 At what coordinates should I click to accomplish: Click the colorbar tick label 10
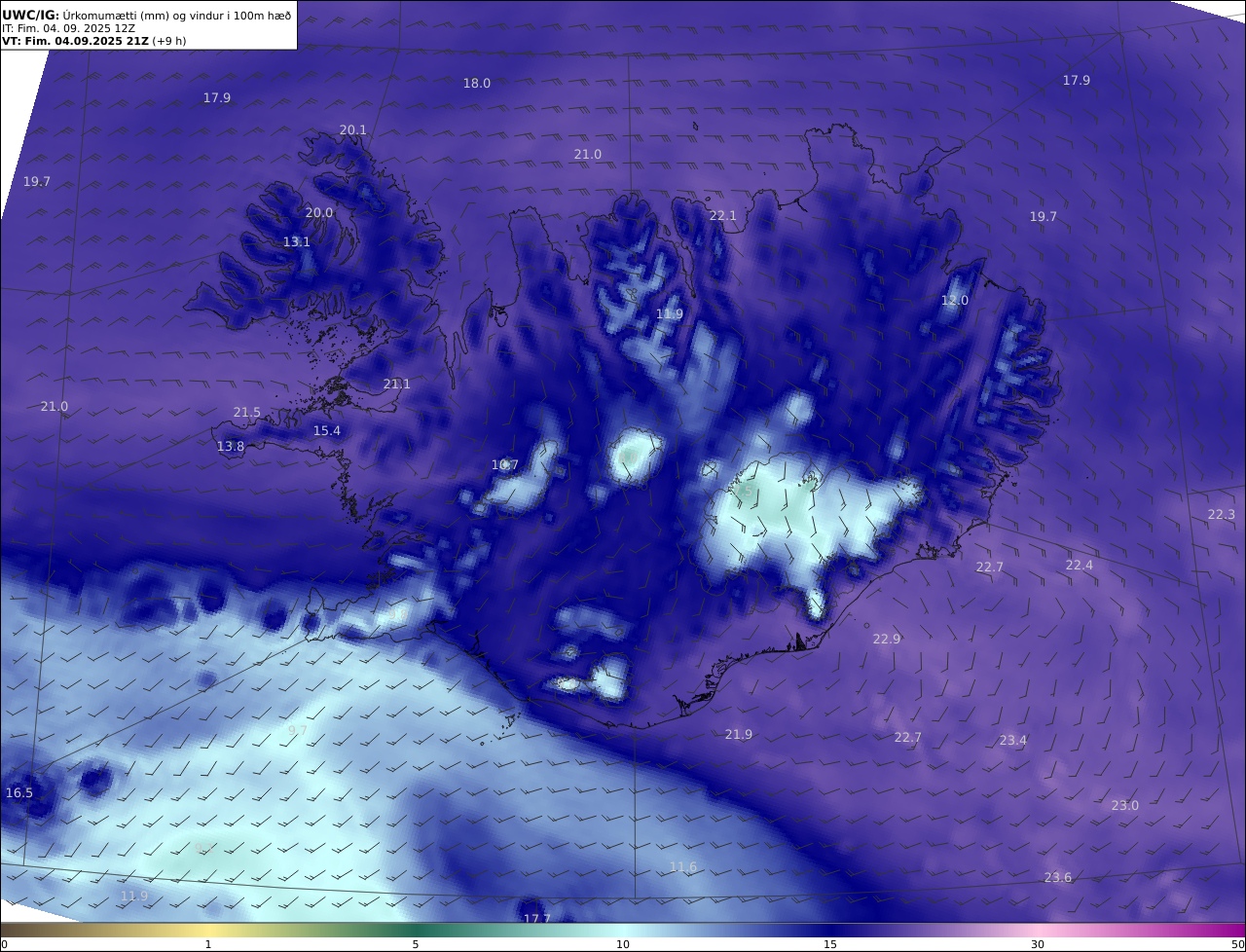click(623, 944)
